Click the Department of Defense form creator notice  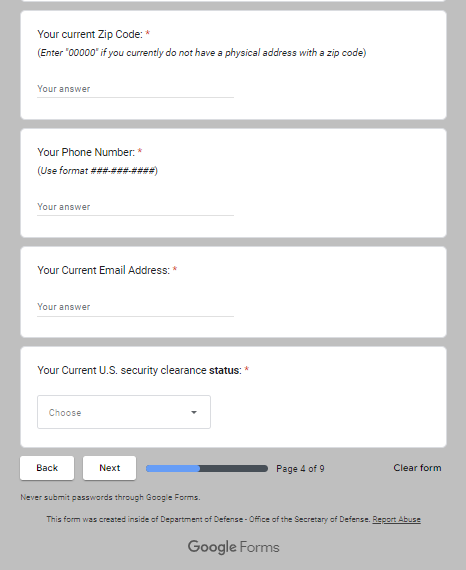click(x=208, y=519)
